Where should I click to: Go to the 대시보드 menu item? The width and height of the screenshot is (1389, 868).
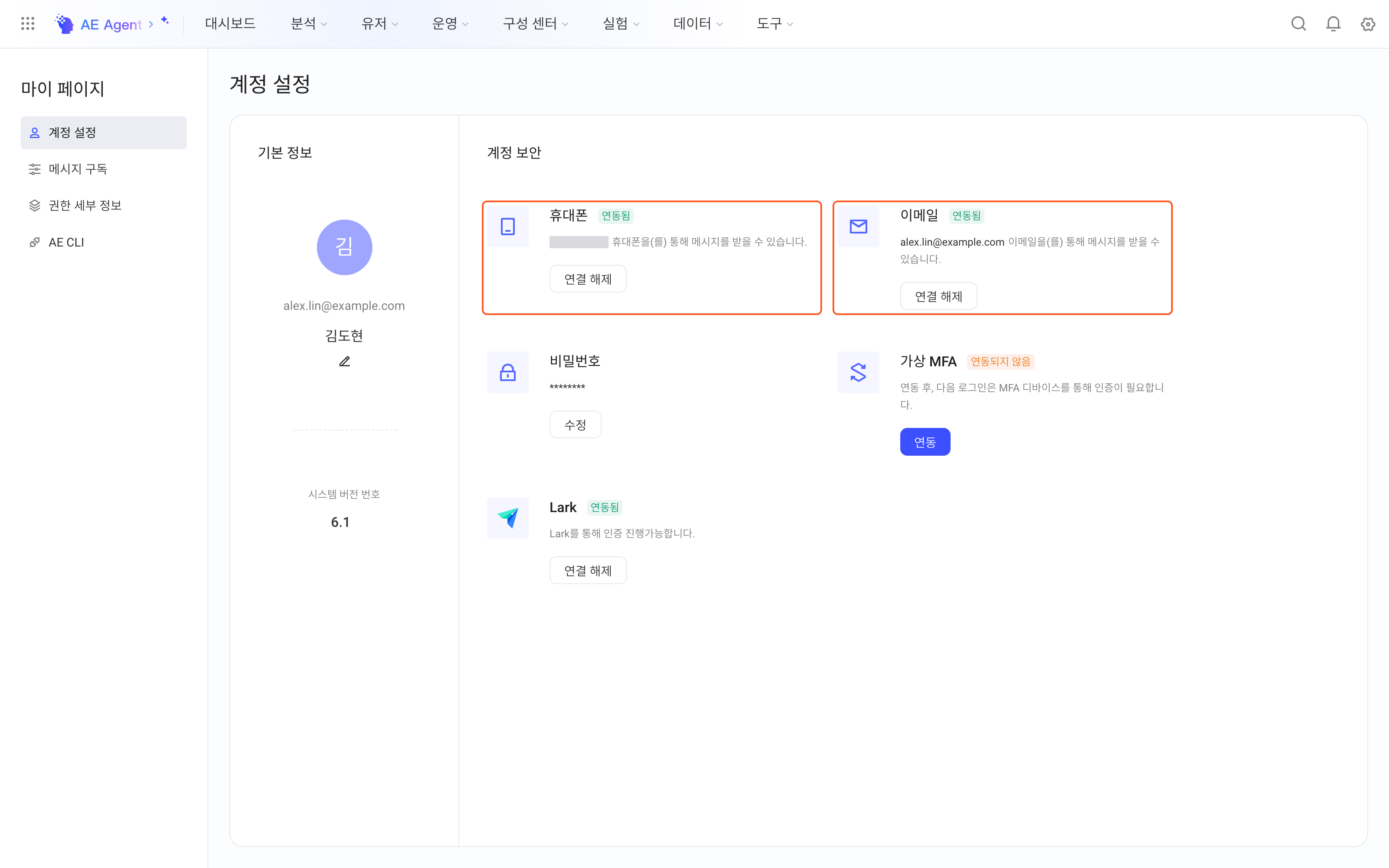(230, 23)
